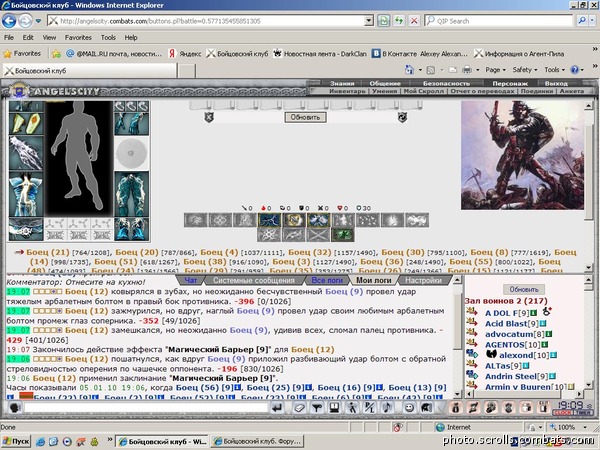Open recent pages dropdown next to Forward
The width and height of the screenshot is (600, 450).
pyautogui.click(x=38, y=21)
